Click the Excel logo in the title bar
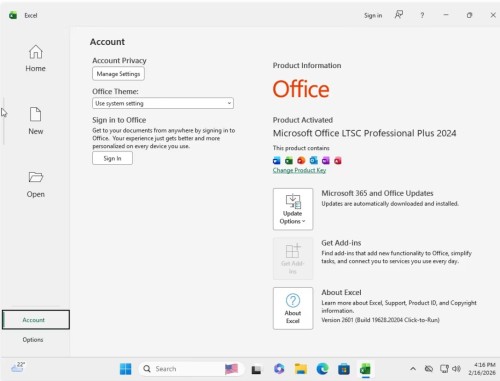Viewport: 500px width, 381px height. (x=13, y=15)
